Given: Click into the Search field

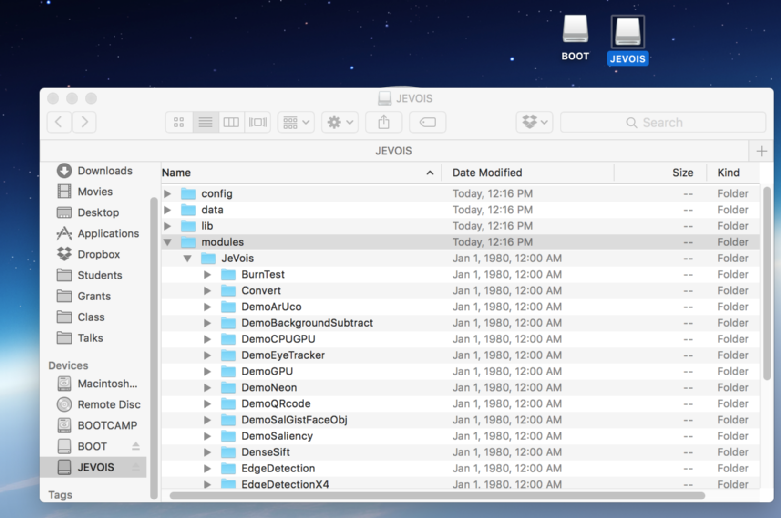Looking at the screenshot, I should [x=663, y=122].
